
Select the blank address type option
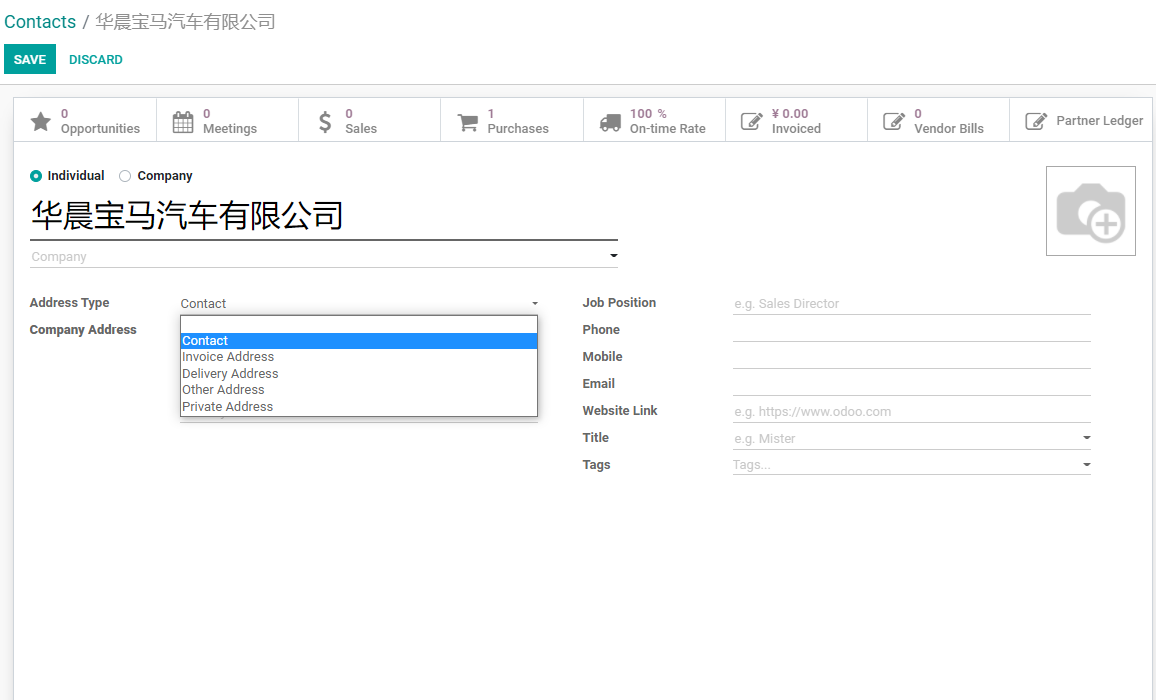pyautogui.click(x=359, y=325)
